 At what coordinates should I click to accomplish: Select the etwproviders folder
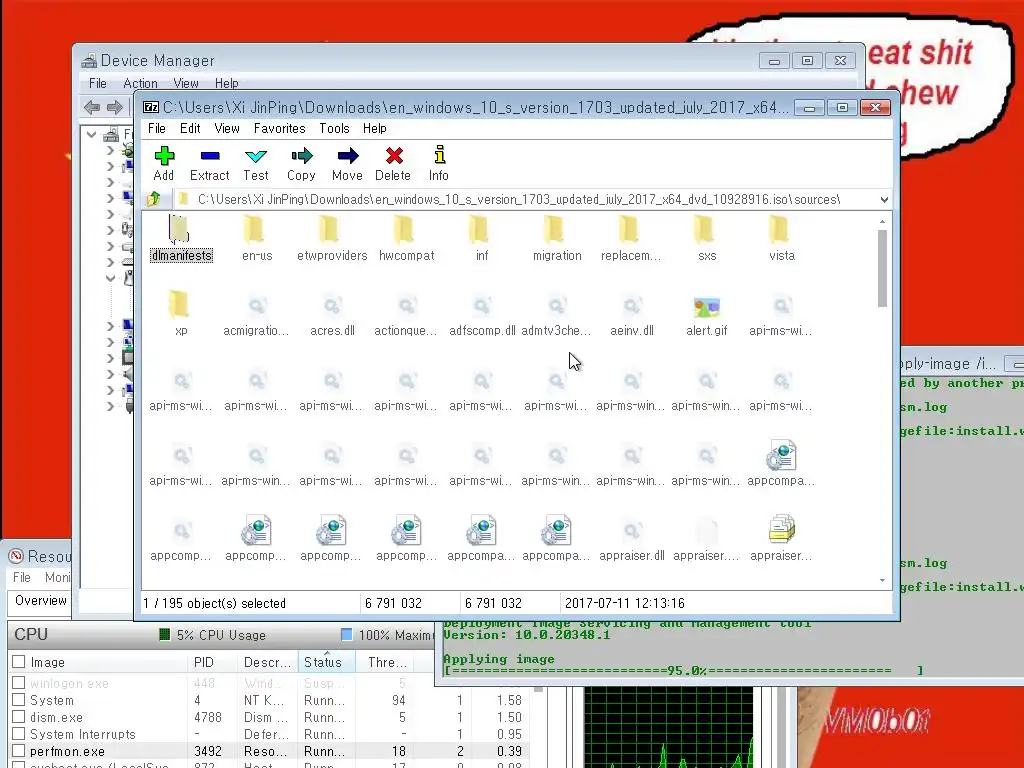click(332, 239)
